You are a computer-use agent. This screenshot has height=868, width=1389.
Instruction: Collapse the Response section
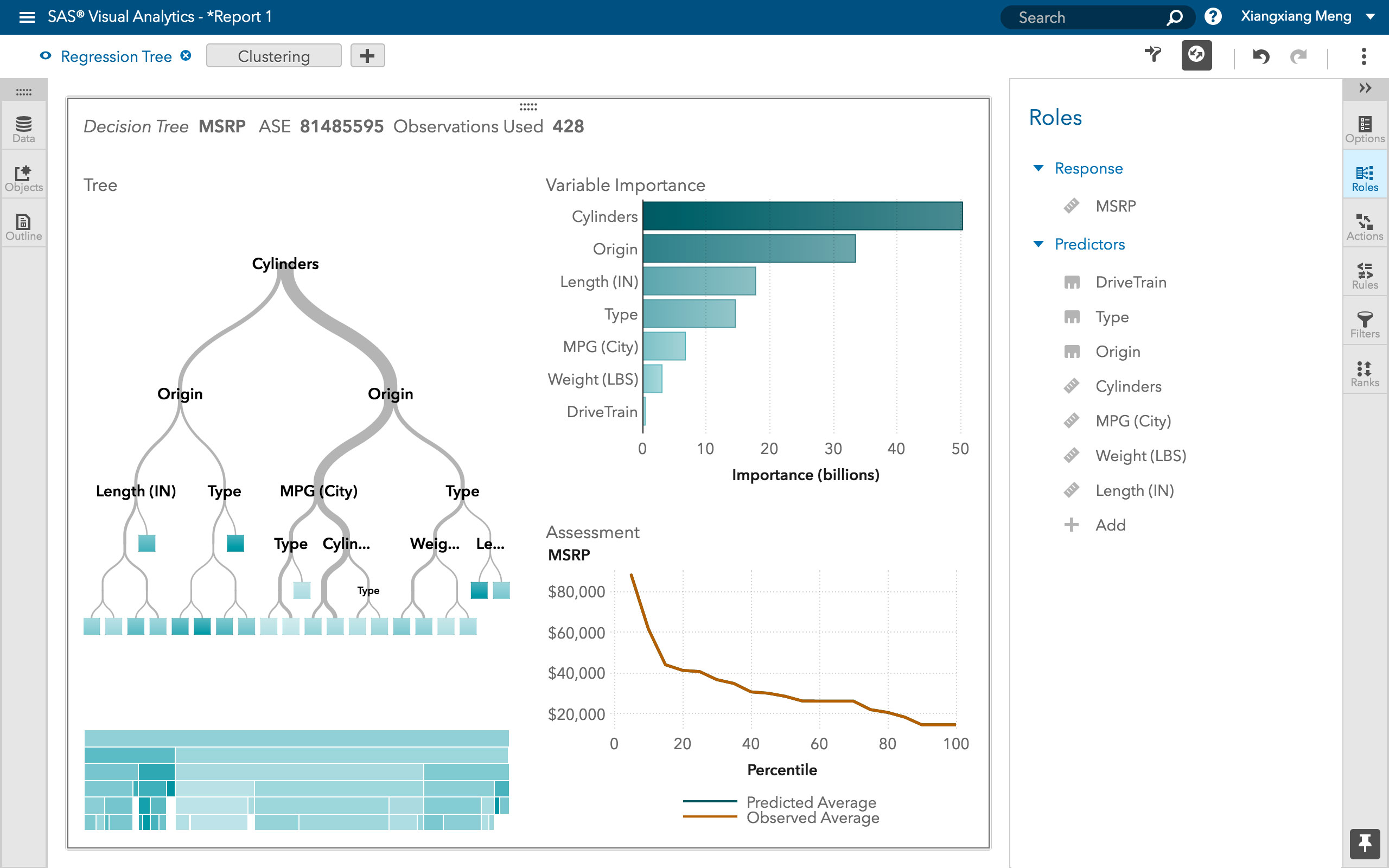click(1038, 168)
